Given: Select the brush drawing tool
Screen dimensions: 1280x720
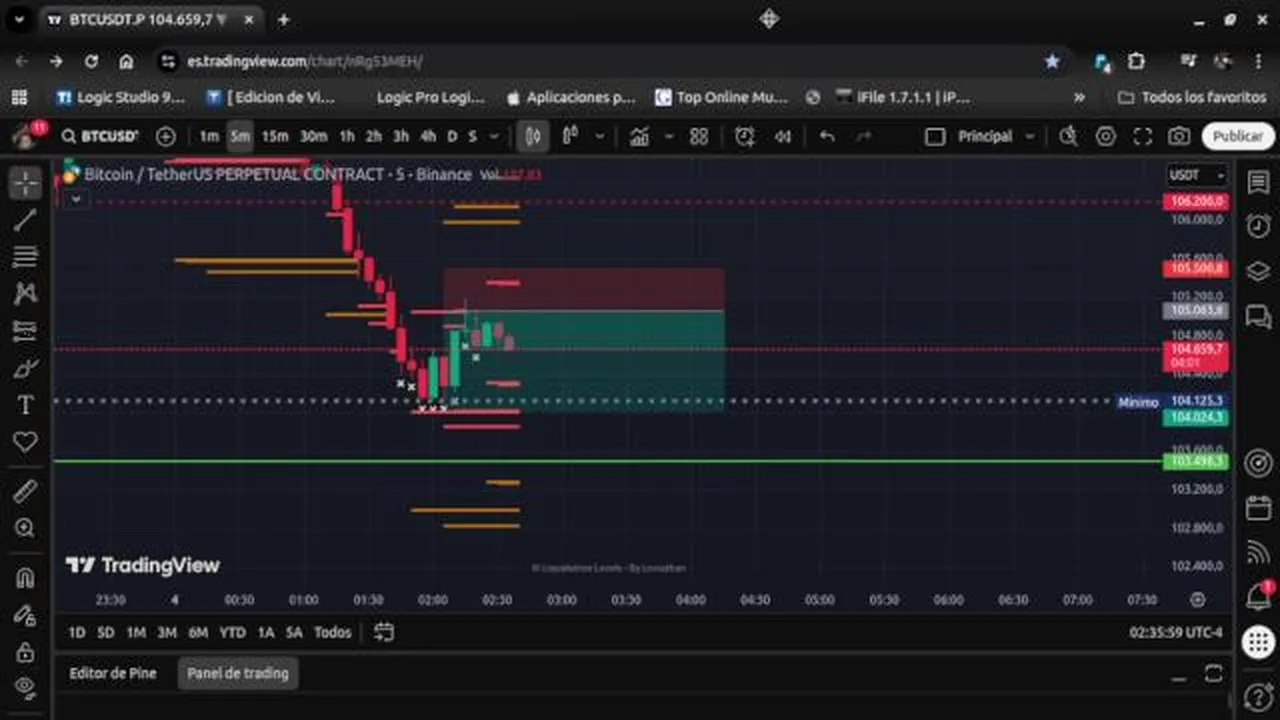Looking at the screenshot, I should point(25,368).
